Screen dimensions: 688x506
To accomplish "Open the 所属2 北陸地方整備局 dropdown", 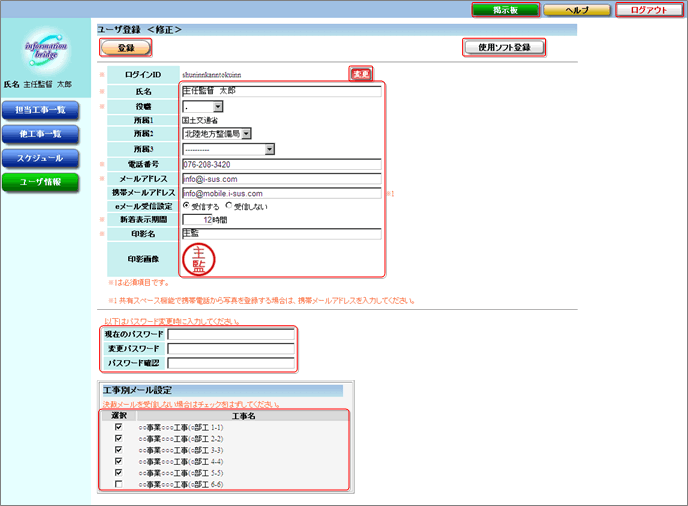I will pos(216,133).
